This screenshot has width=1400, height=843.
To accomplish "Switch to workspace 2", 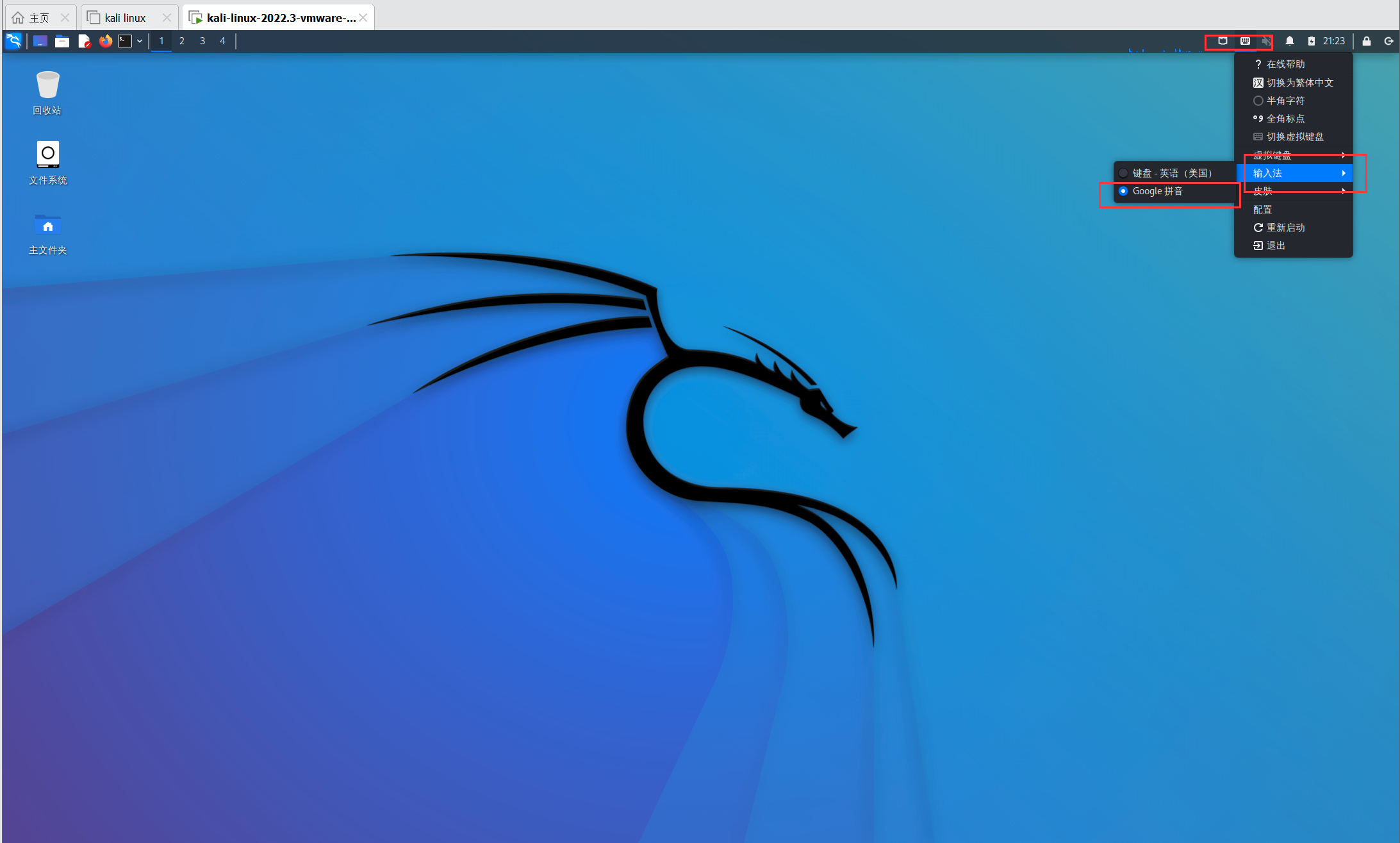I will click(182, 41).
